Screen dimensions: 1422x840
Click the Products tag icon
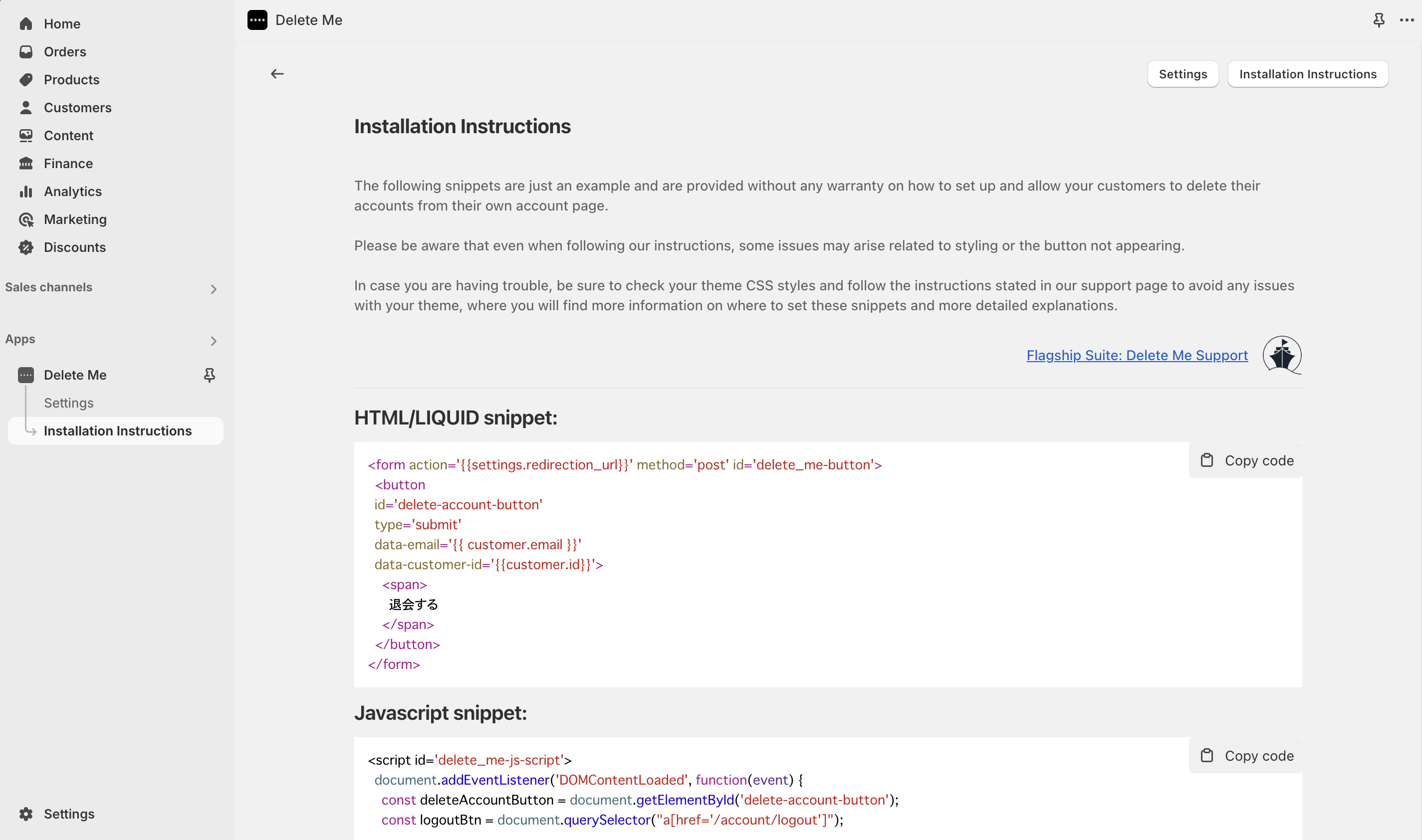coord(26,79)
